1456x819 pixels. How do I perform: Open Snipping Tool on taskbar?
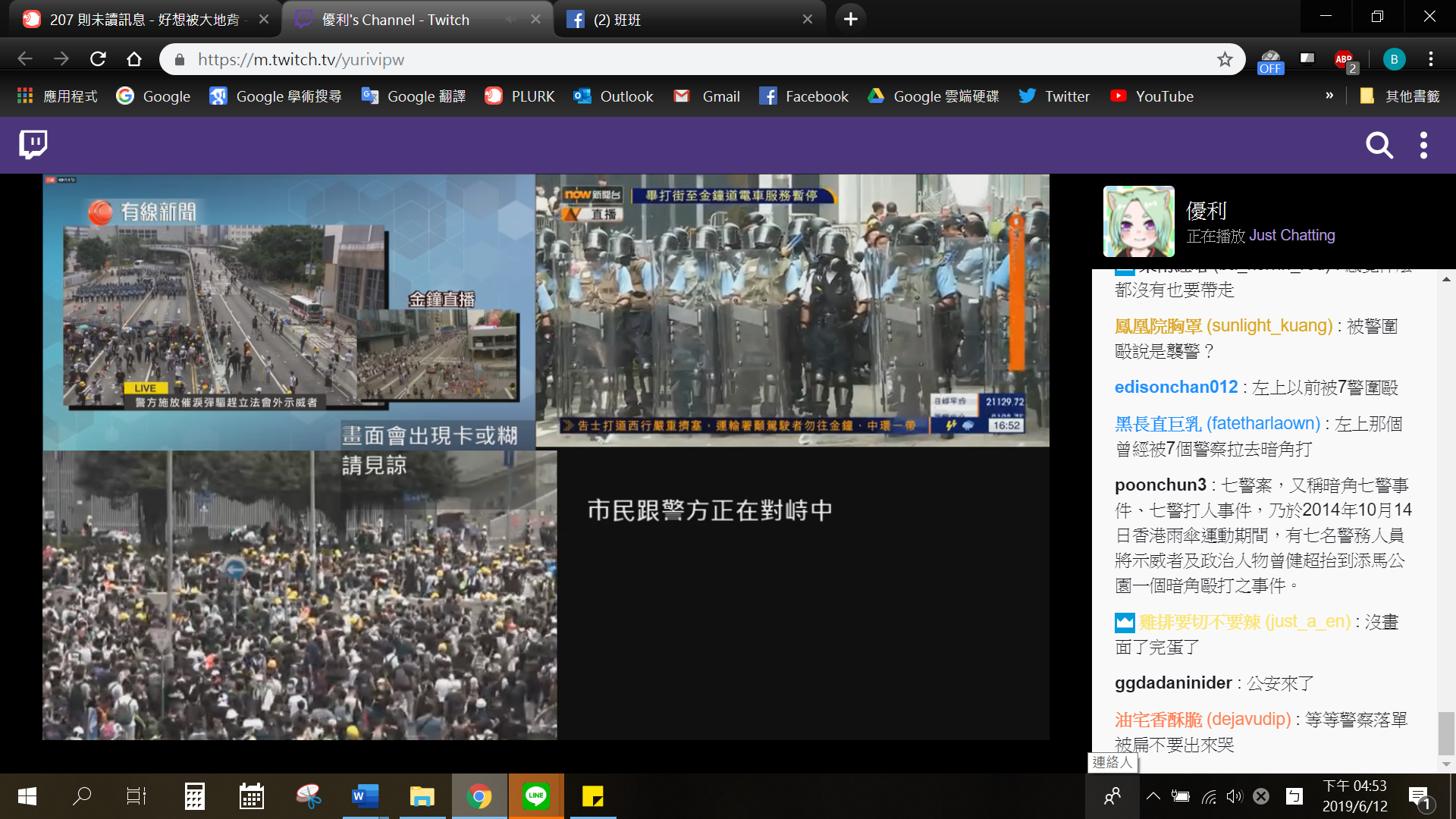(x=309, y=796)
